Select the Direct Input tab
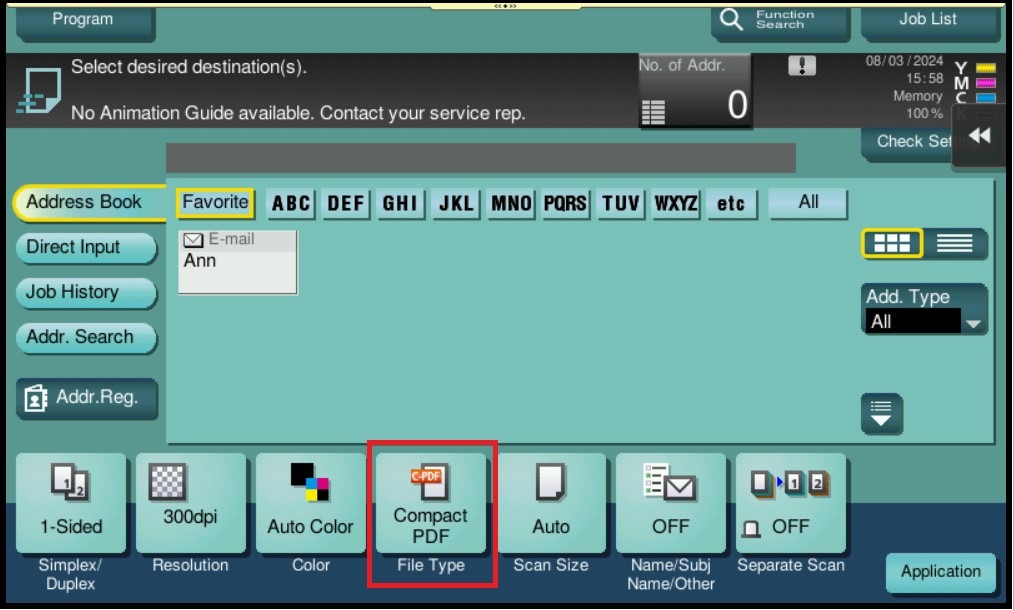This screenshot has width=1014, height=610. pos(85,248)
